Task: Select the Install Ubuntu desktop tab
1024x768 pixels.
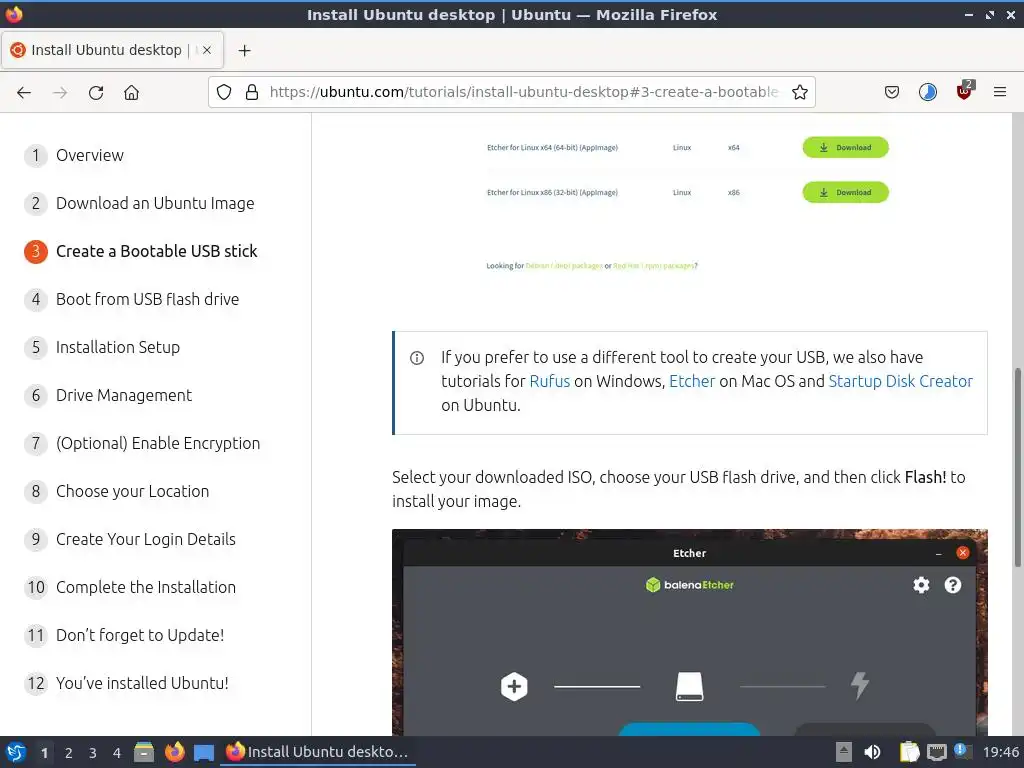Action: pyautogui.click(x=112, y=50)
